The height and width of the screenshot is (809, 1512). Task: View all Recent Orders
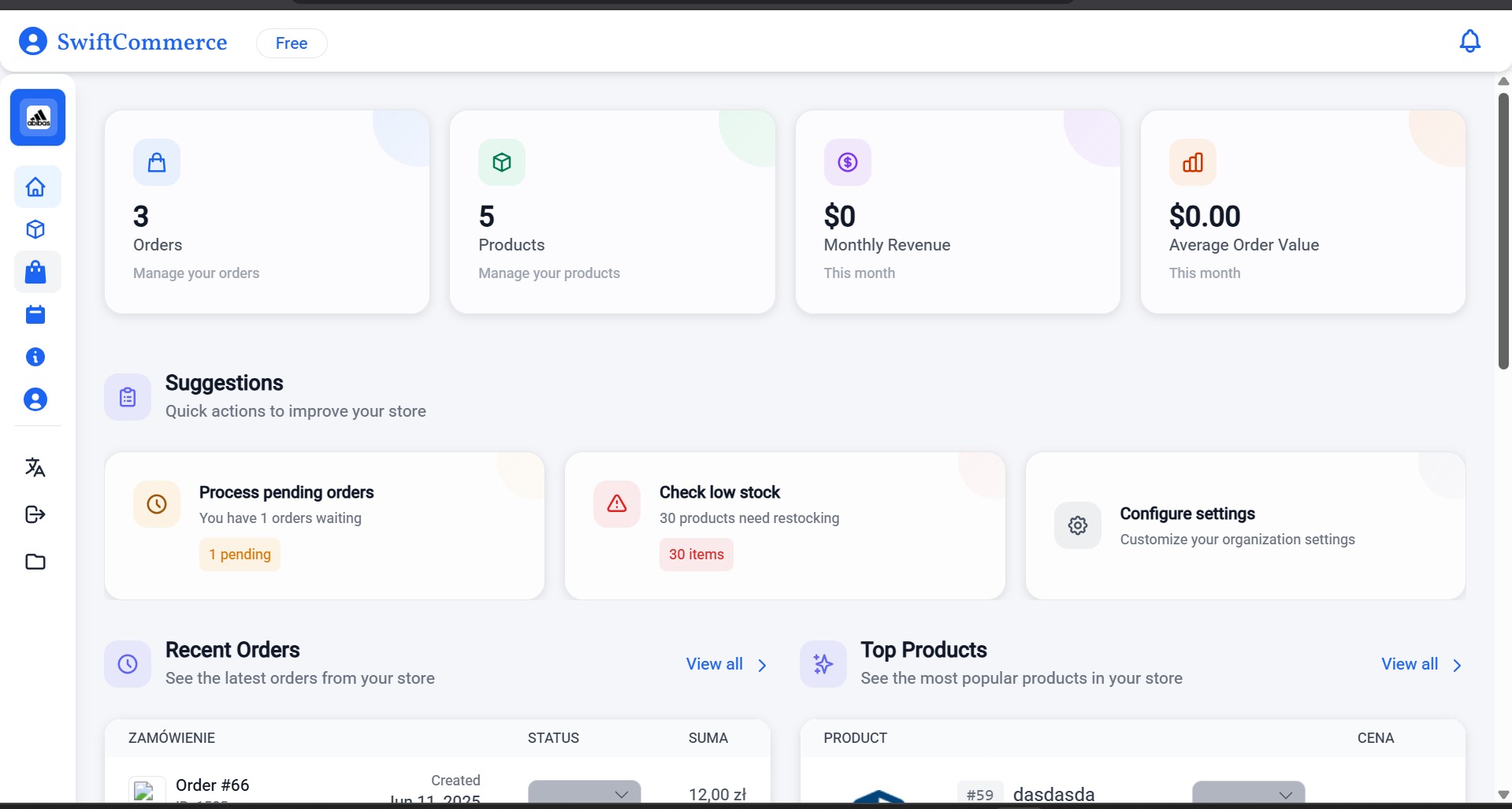[x=726, y=665]
